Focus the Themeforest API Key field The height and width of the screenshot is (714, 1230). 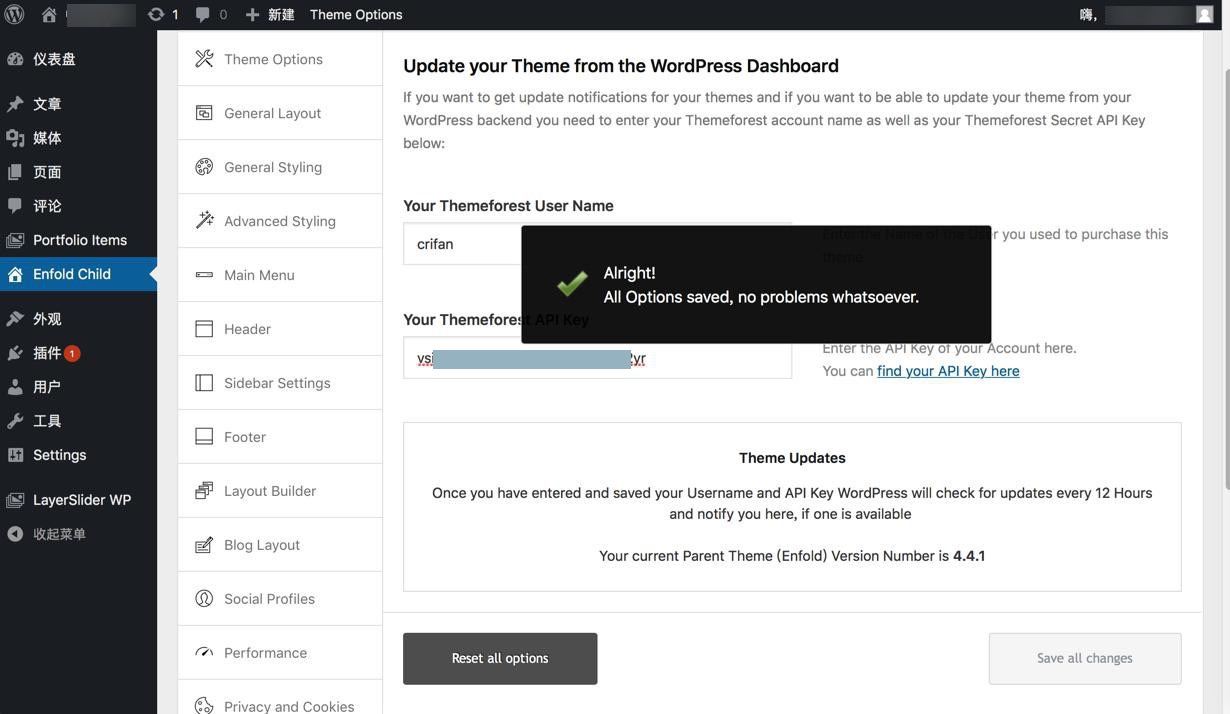coord(597,358)
